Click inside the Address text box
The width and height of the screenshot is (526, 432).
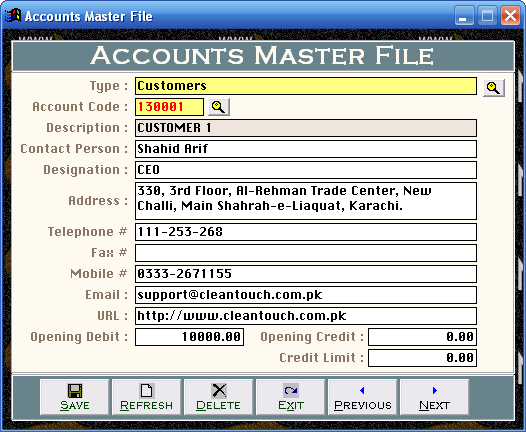(x=306, y=201)
